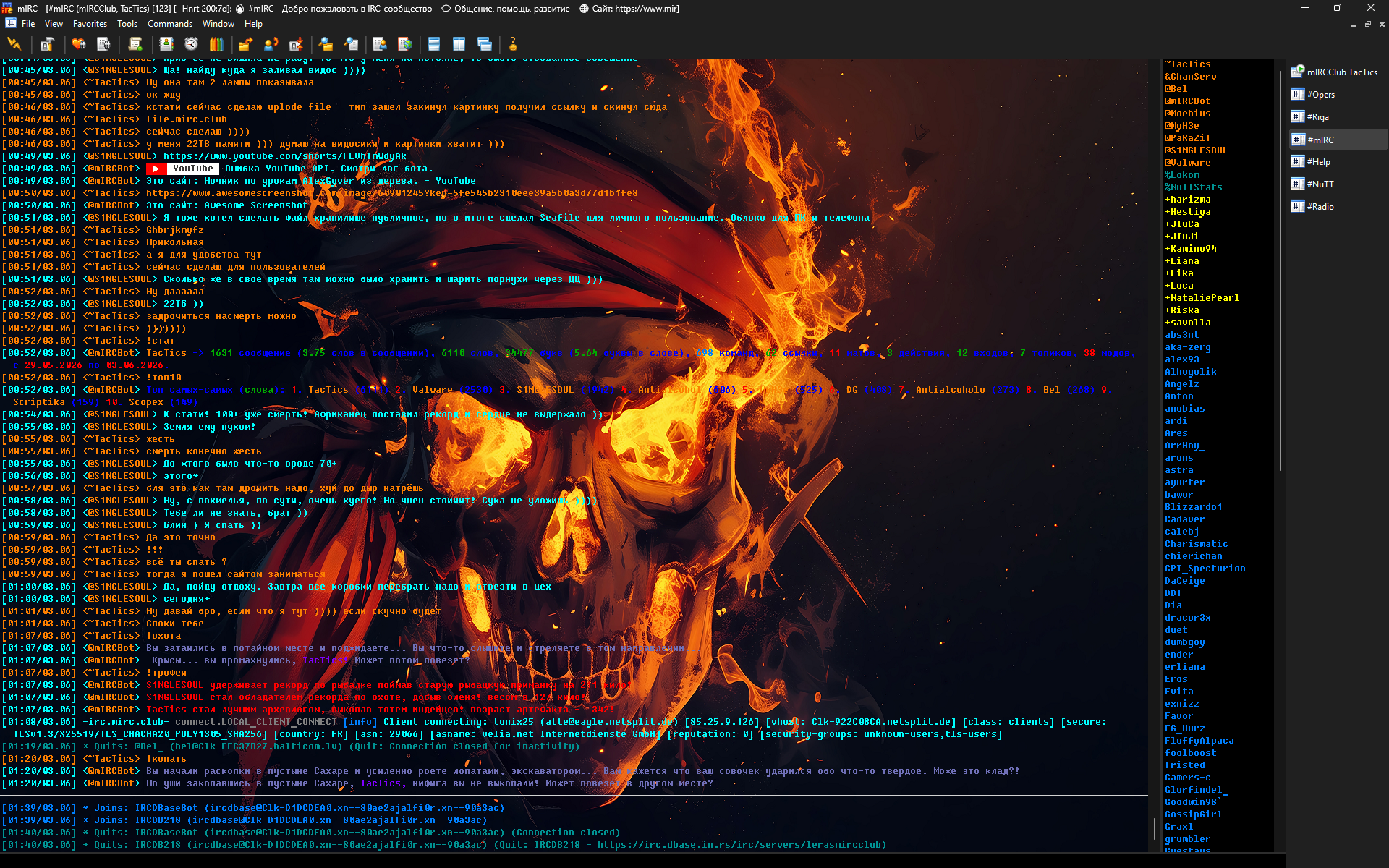Screen dimensions: 1389x868
Task: Open the About mIRC toolbar icon
Action: (513, 44)
